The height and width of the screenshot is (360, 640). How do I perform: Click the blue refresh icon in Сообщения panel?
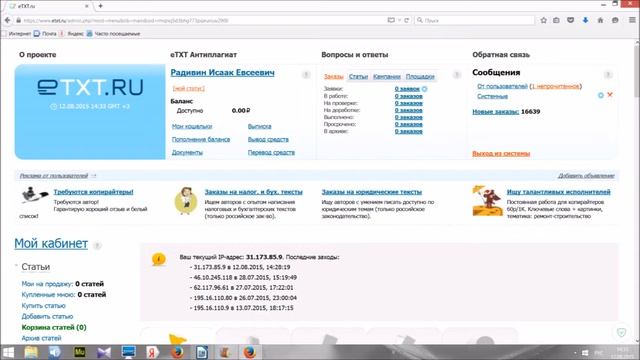(601, 95)
